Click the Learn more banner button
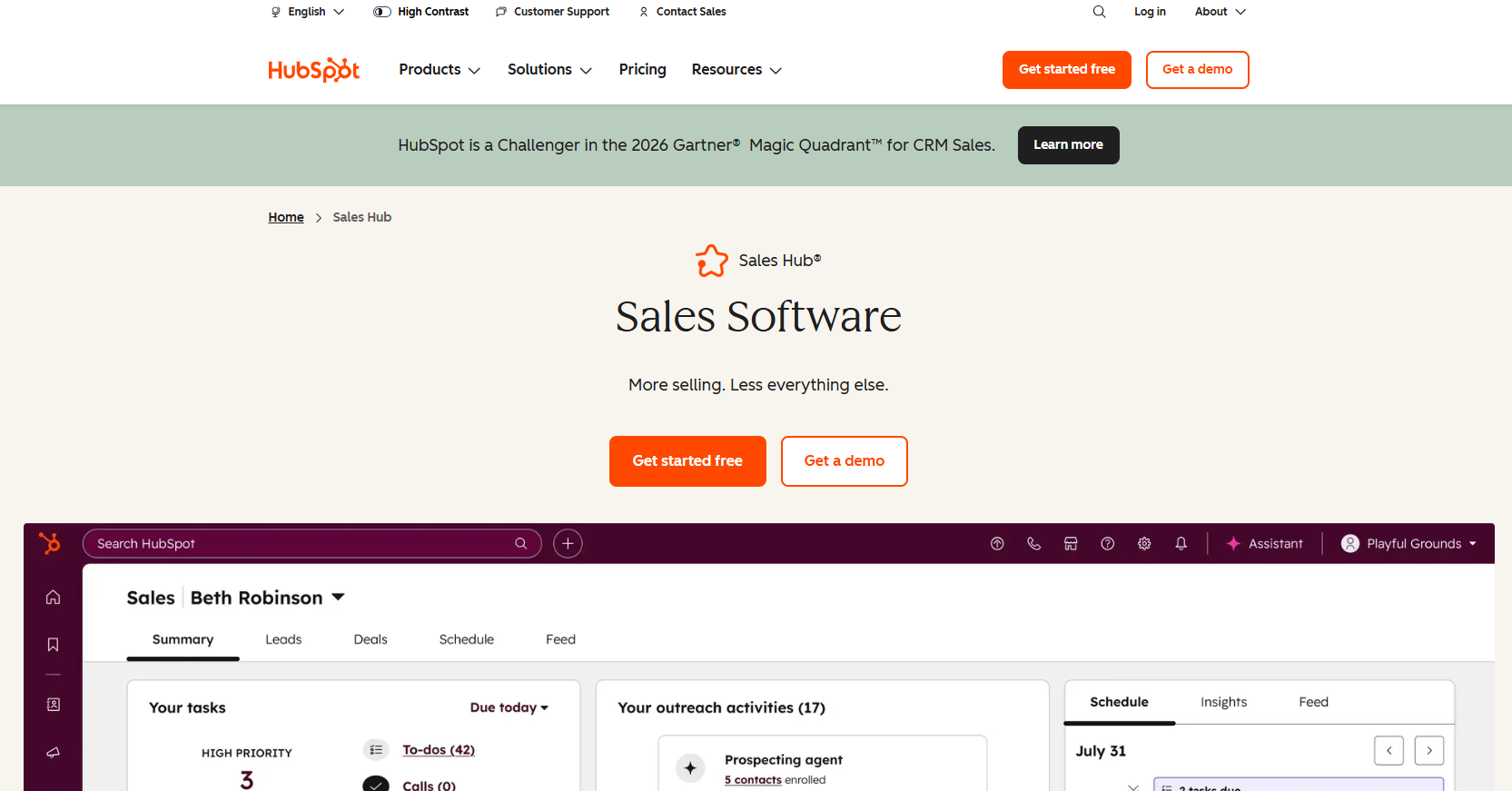Image resolution: width=1512 pixels, height=791 pixels. pyautogui.click(x=1068, y=145)
